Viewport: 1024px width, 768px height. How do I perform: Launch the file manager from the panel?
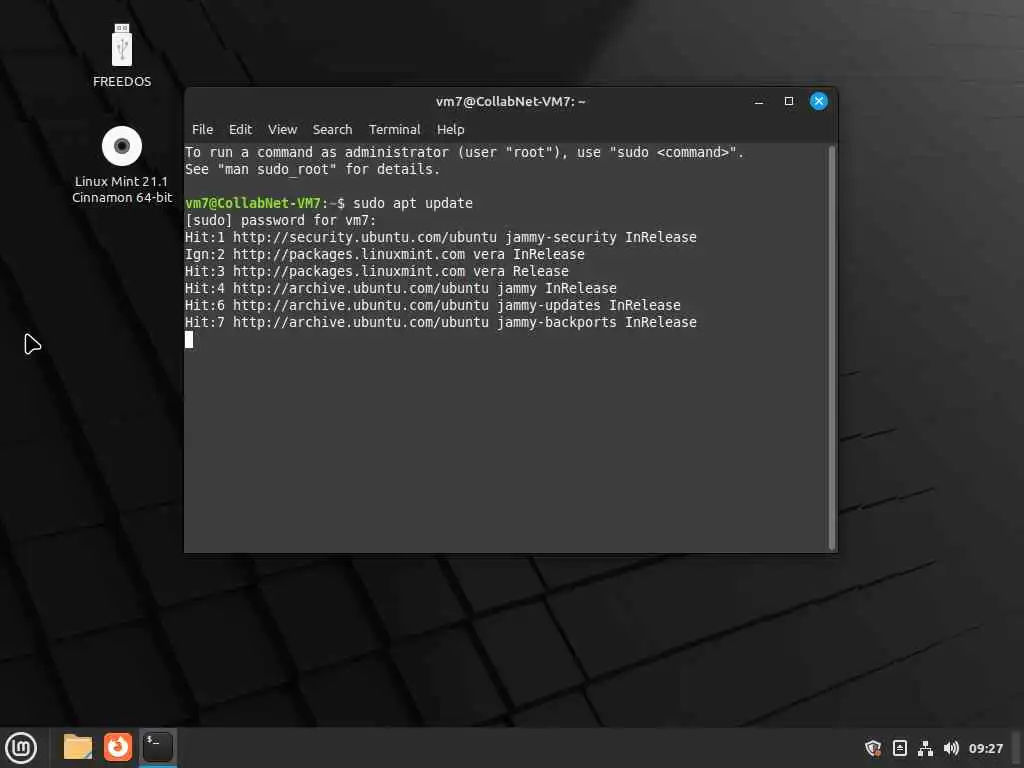tap(78, 747)
